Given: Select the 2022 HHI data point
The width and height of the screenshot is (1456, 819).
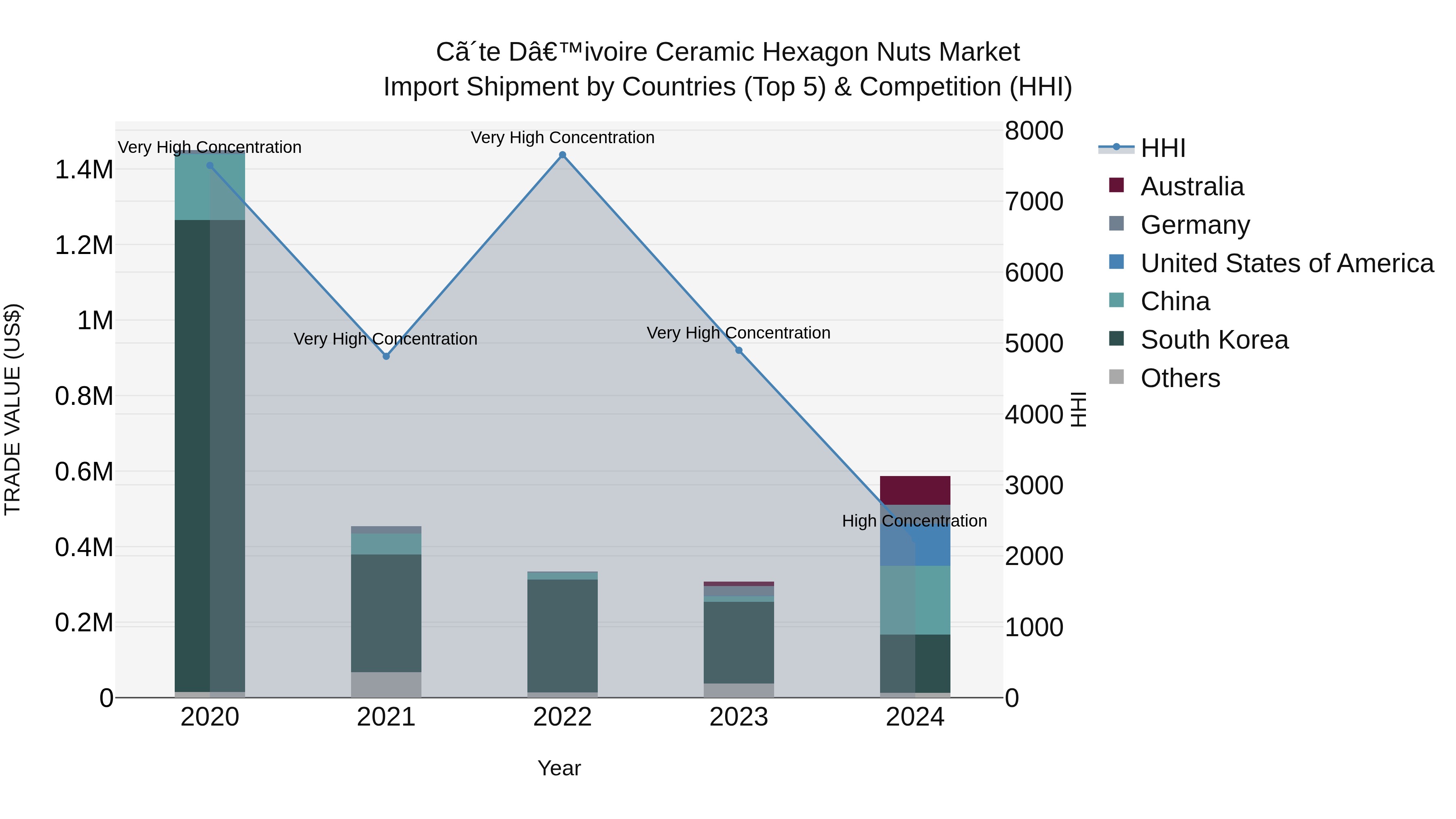Looking at the screenshot, I should [563, 155].
